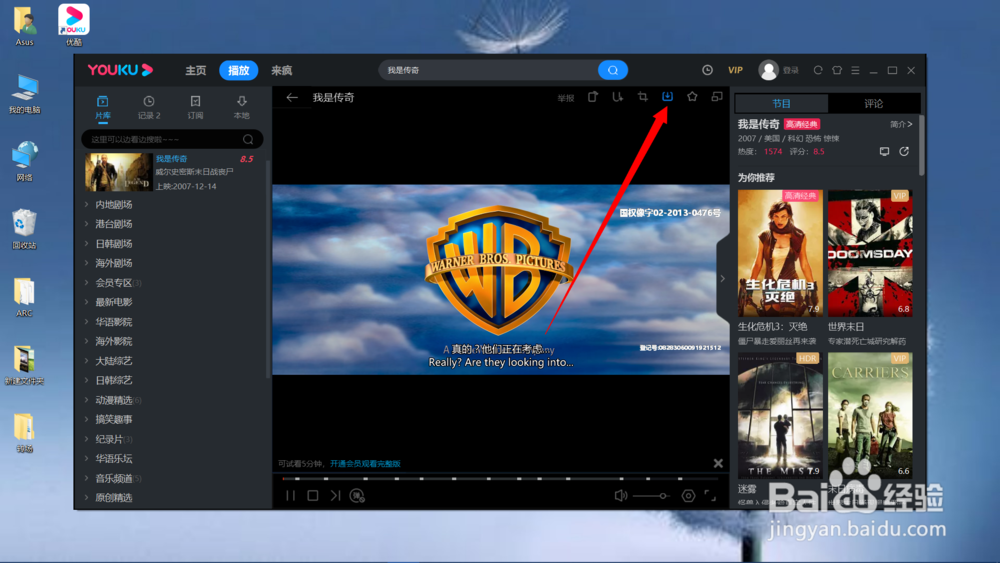Click the share arrow icon in the info panel
The height and width of the screenshot is (563, 1000).
(904, 152)
